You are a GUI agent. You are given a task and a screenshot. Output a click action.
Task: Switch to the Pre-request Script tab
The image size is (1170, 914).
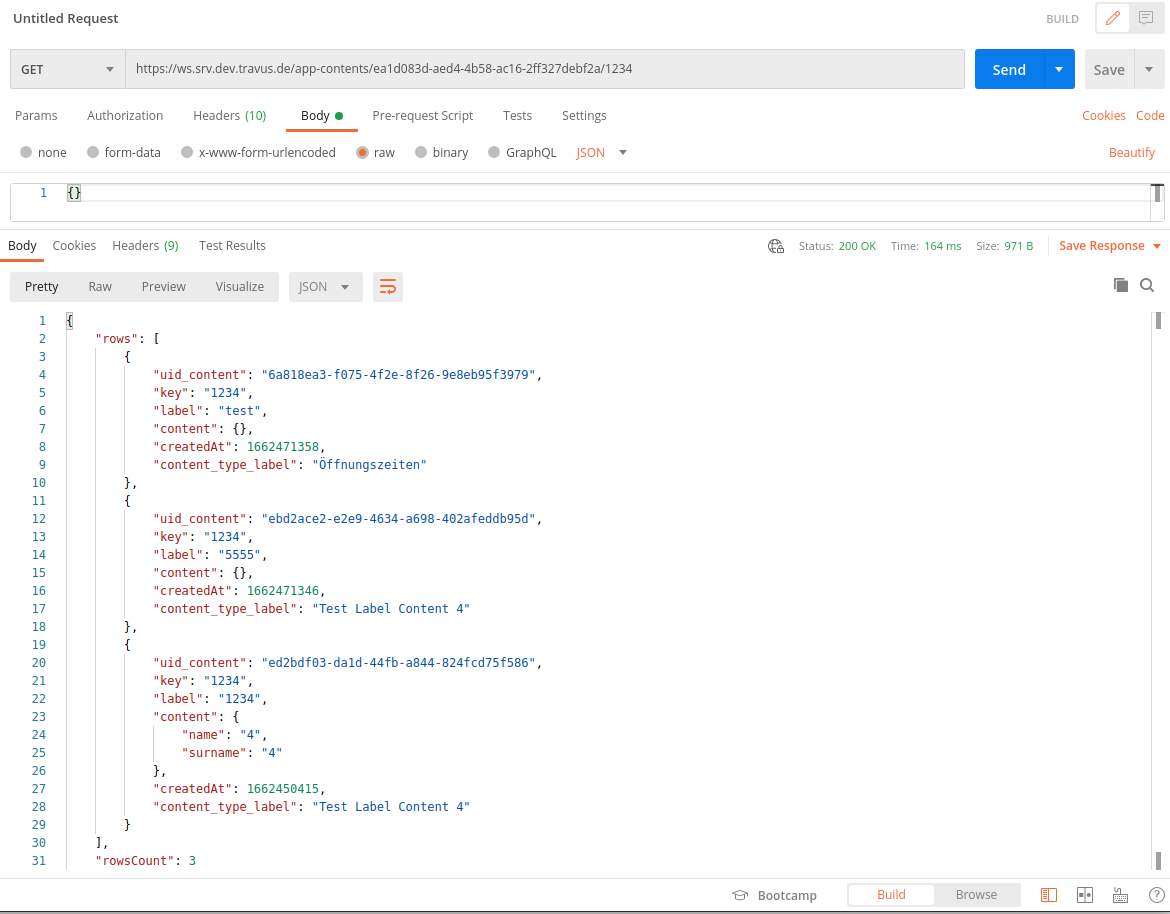coord(422,116)
